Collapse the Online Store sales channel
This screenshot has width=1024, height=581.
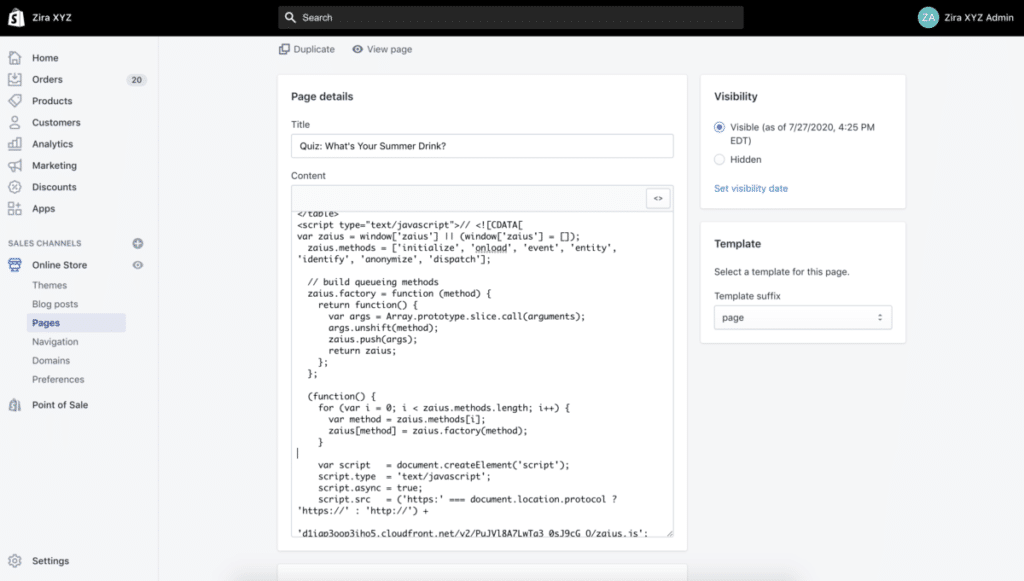(x=59, y=265)
